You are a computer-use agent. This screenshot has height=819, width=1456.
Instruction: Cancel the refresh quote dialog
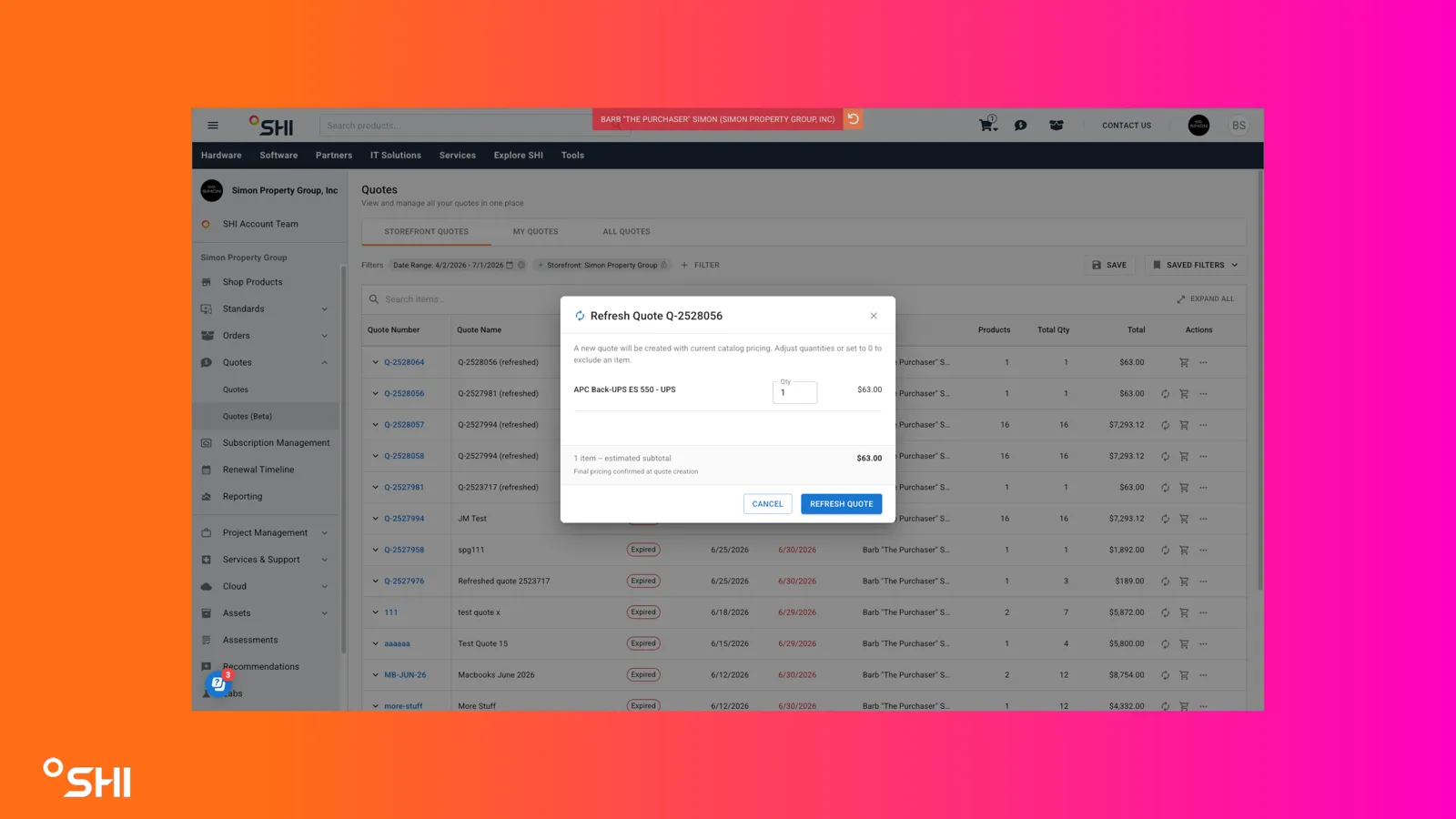pos(767,504)
